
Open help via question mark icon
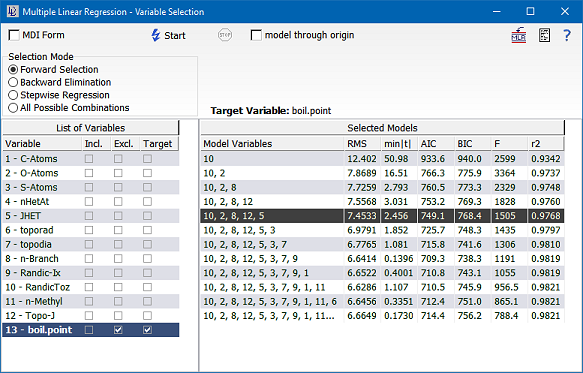coord(567,35)
